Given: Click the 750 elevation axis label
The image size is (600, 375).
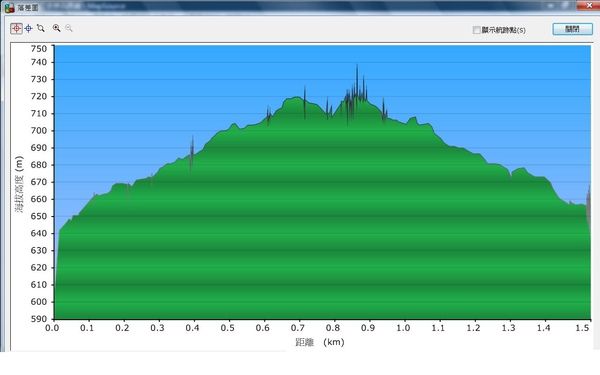Looking at the screenshot, I should tap(39, 49).
